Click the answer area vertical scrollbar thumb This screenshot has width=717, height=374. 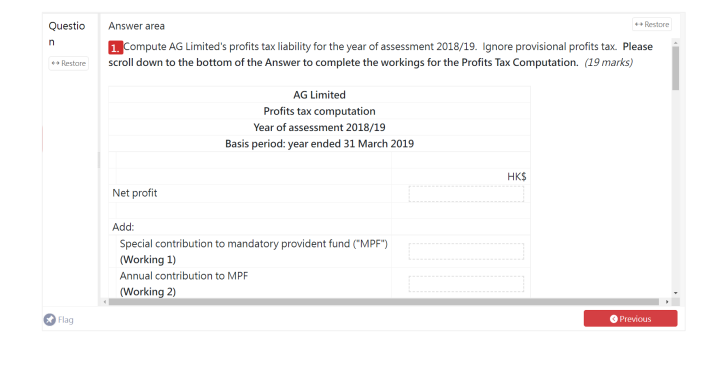[x=675, y=68]
